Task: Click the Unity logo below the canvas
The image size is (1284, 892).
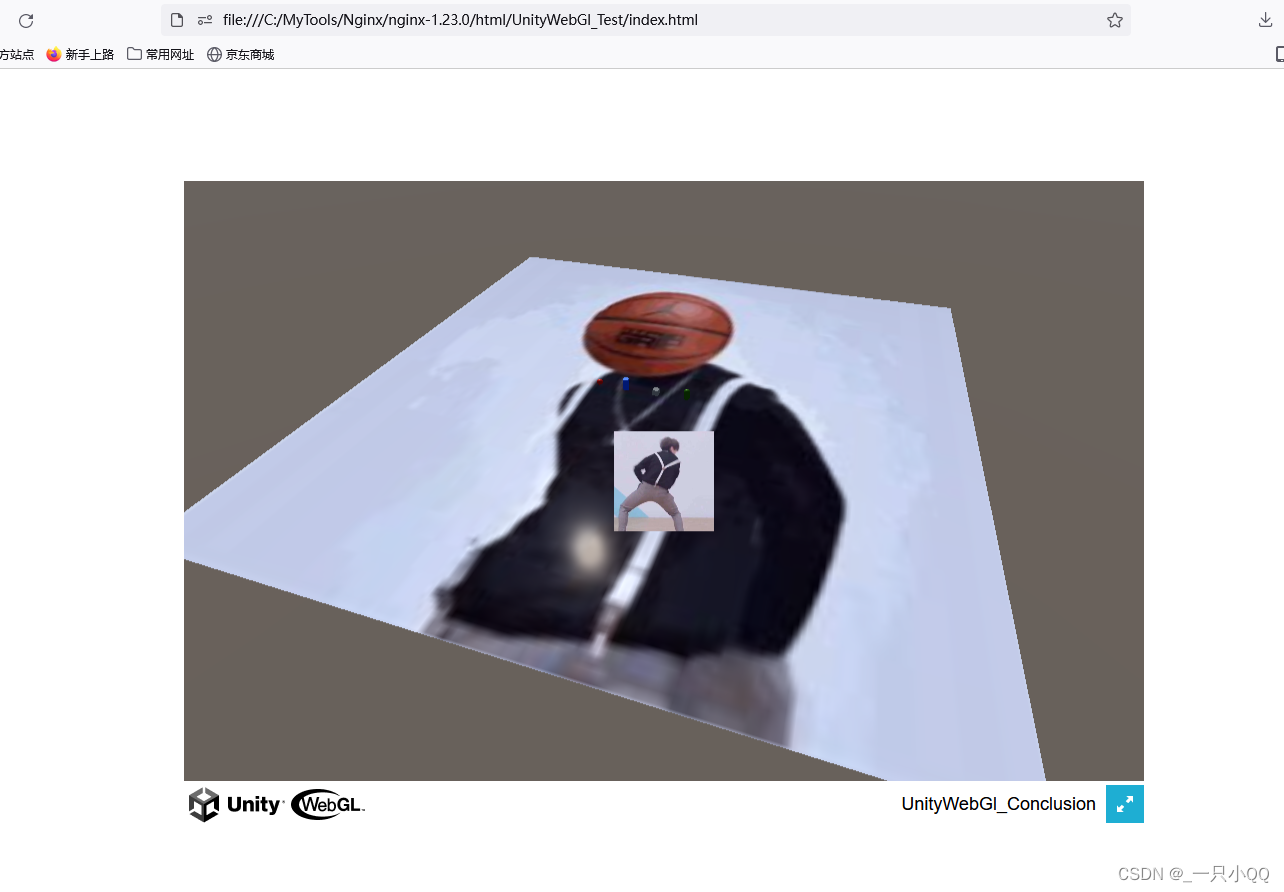Action: 236,804
